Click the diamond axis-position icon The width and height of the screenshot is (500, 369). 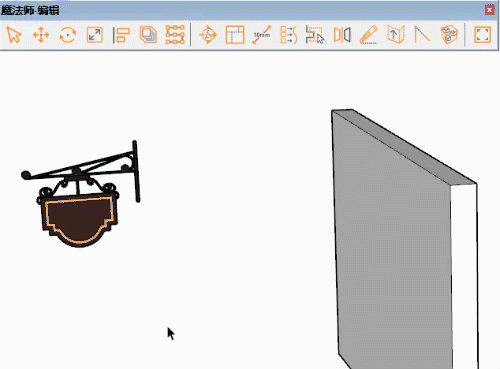[x=208, y=35]
